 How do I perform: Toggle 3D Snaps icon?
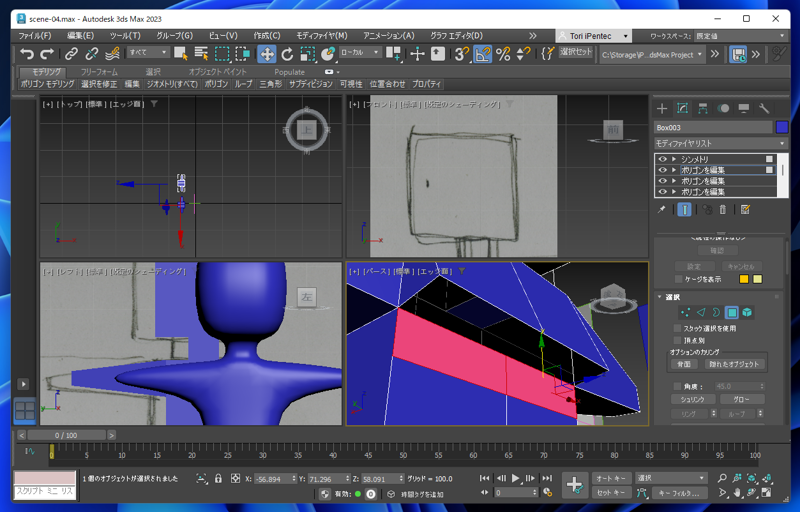click(x=462, y=54)
